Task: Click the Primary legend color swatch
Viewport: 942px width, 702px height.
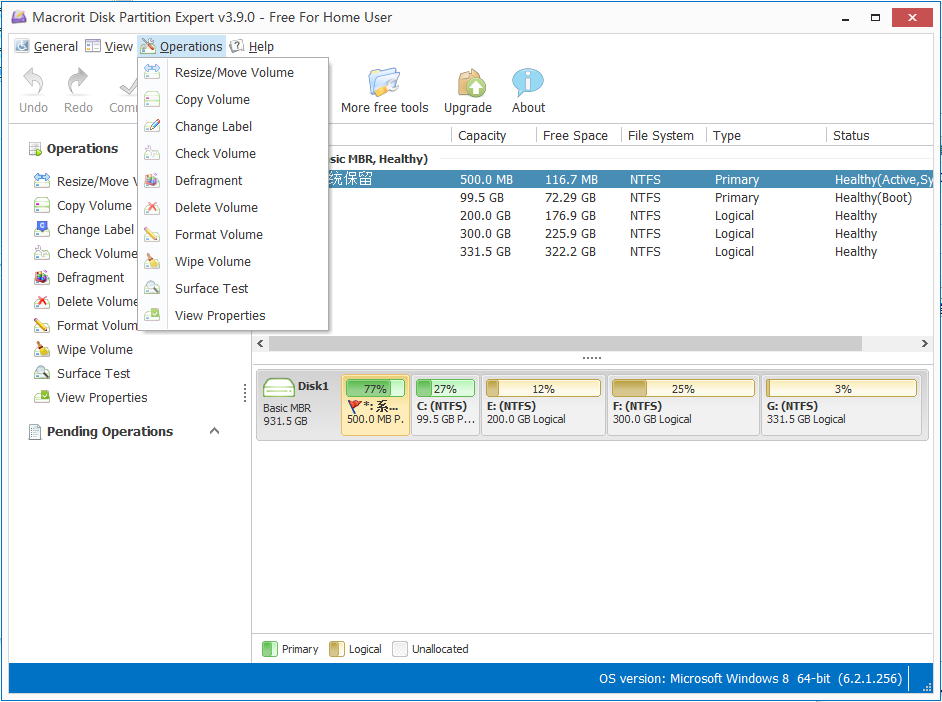Action: point(269,649)
